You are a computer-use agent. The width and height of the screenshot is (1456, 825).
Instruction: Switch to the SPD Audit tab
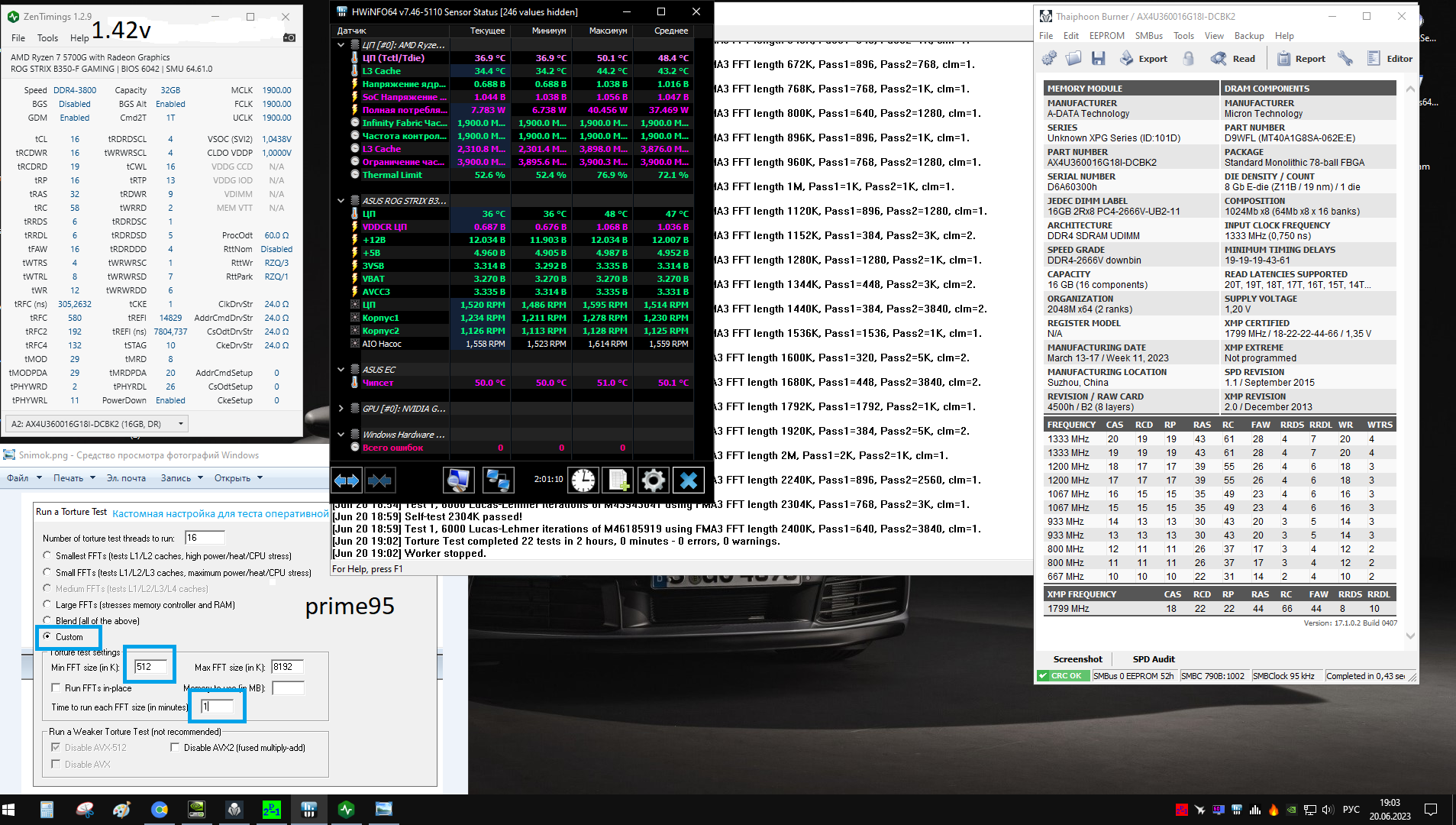tap(1154, 659)
